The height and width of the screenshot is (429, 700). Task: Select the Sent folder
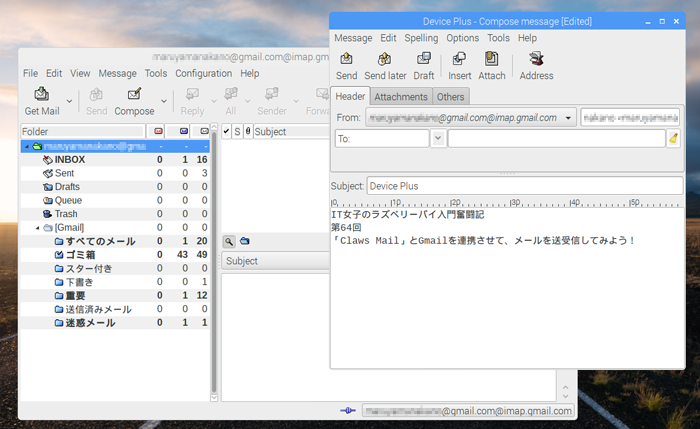[115, 173]
